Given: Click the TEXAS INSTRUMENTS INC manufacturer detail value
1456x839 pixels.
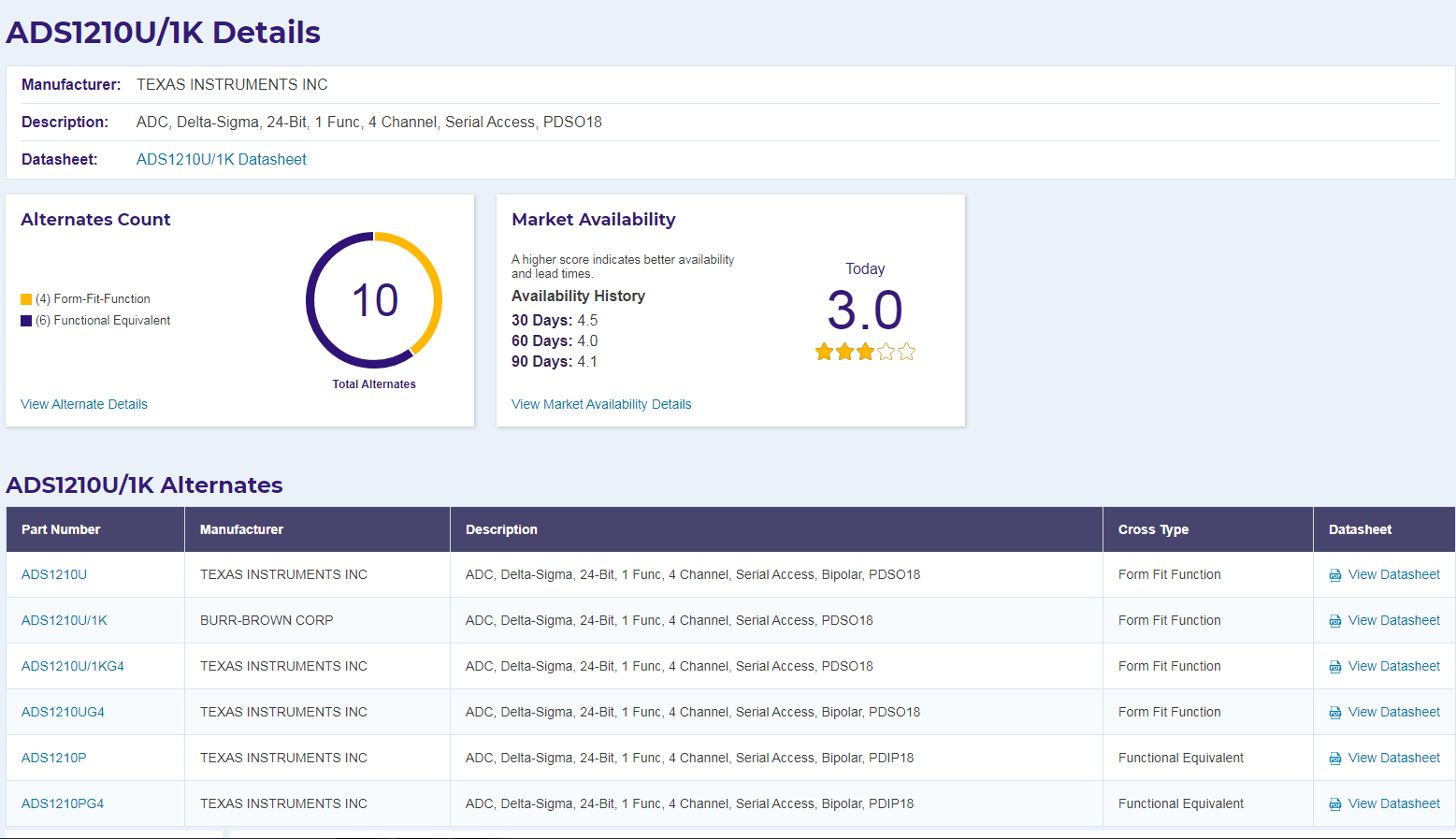Looking at the screenshot, I should [x=232, y=84].
